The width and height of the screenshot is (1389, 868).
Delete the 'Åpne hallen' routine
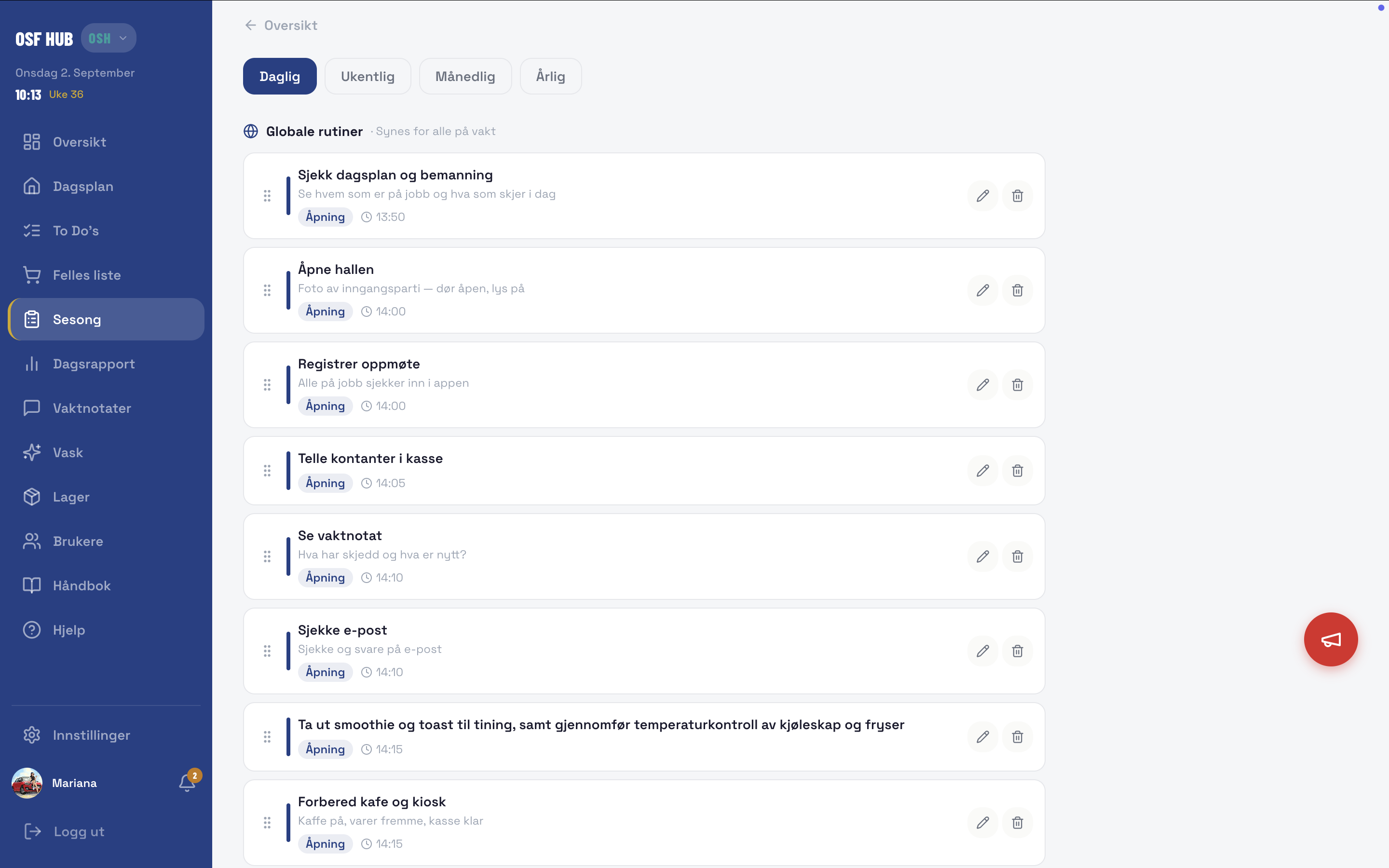(1017, 290)
